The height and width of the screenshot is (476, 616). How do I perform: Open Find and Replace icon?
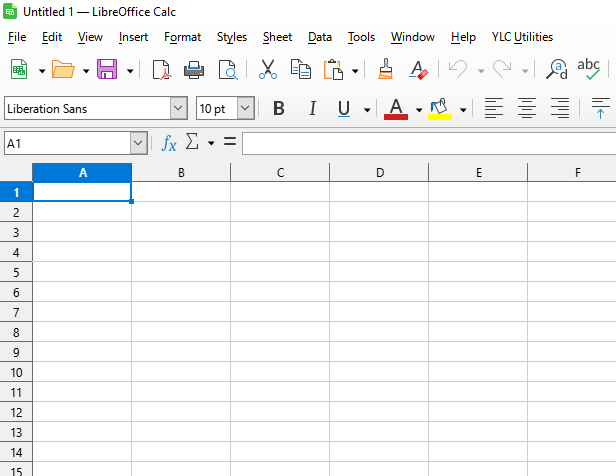click(x=557, y=70)
